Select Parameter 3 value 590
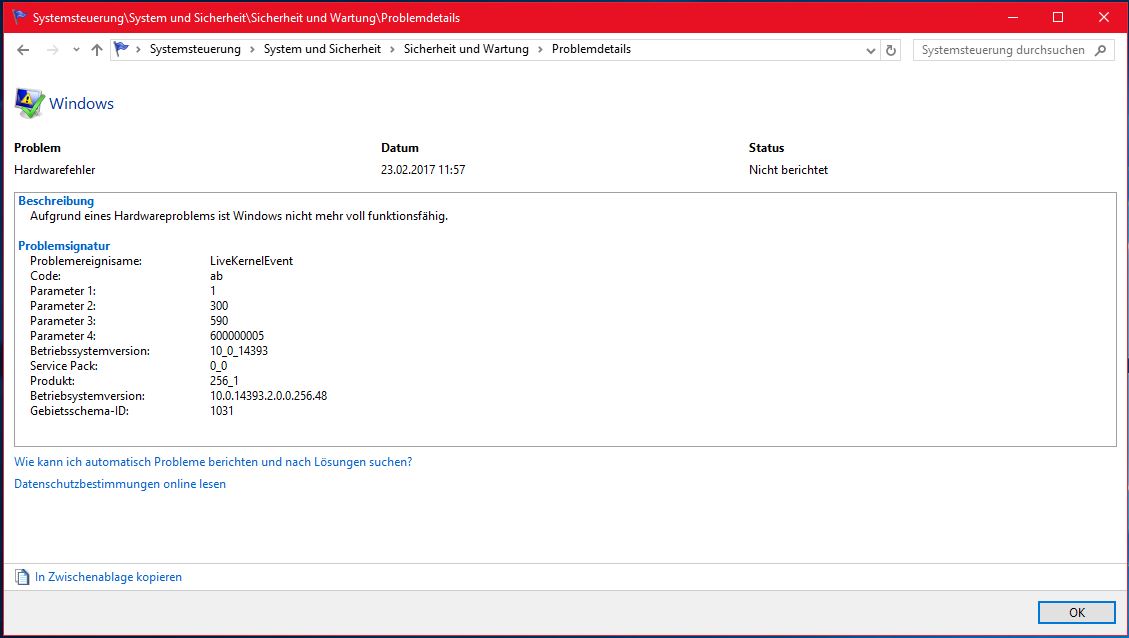This screenshot has width=1129, height=638. 219,321
